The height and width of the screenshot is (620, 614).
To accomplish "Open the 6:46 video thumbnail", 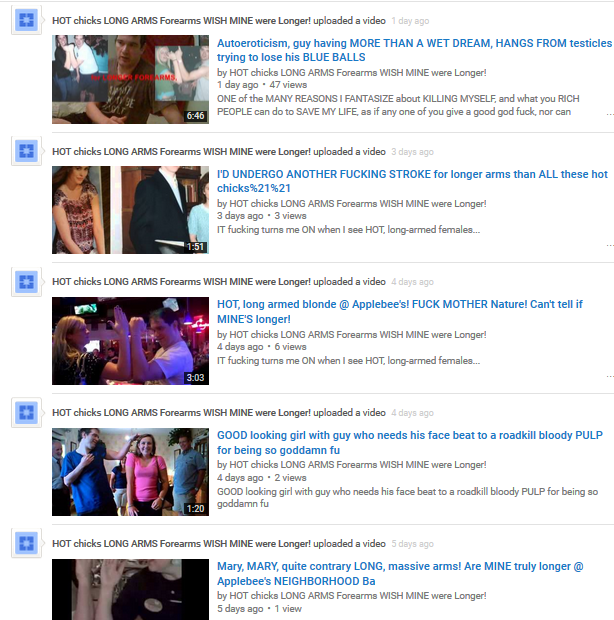I will [130, 79].
